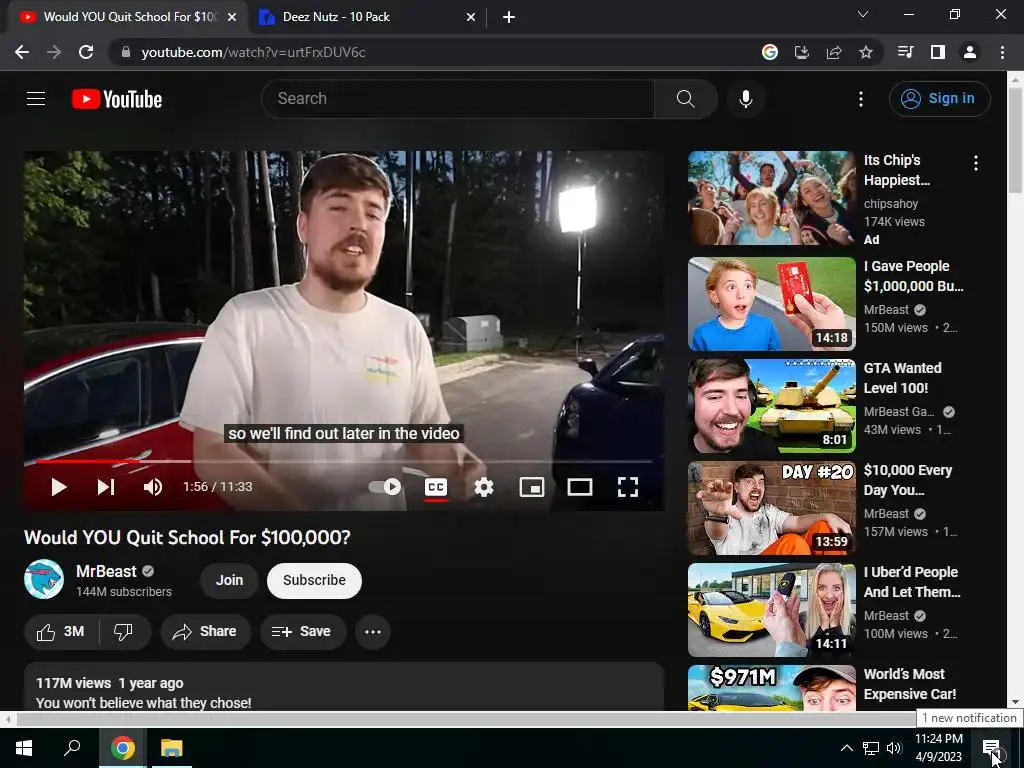Seek on the red video progress bar
Image resolution: width=1024 pixels, height=768 pixels.
pyautogui.click(x=344, y=461)
